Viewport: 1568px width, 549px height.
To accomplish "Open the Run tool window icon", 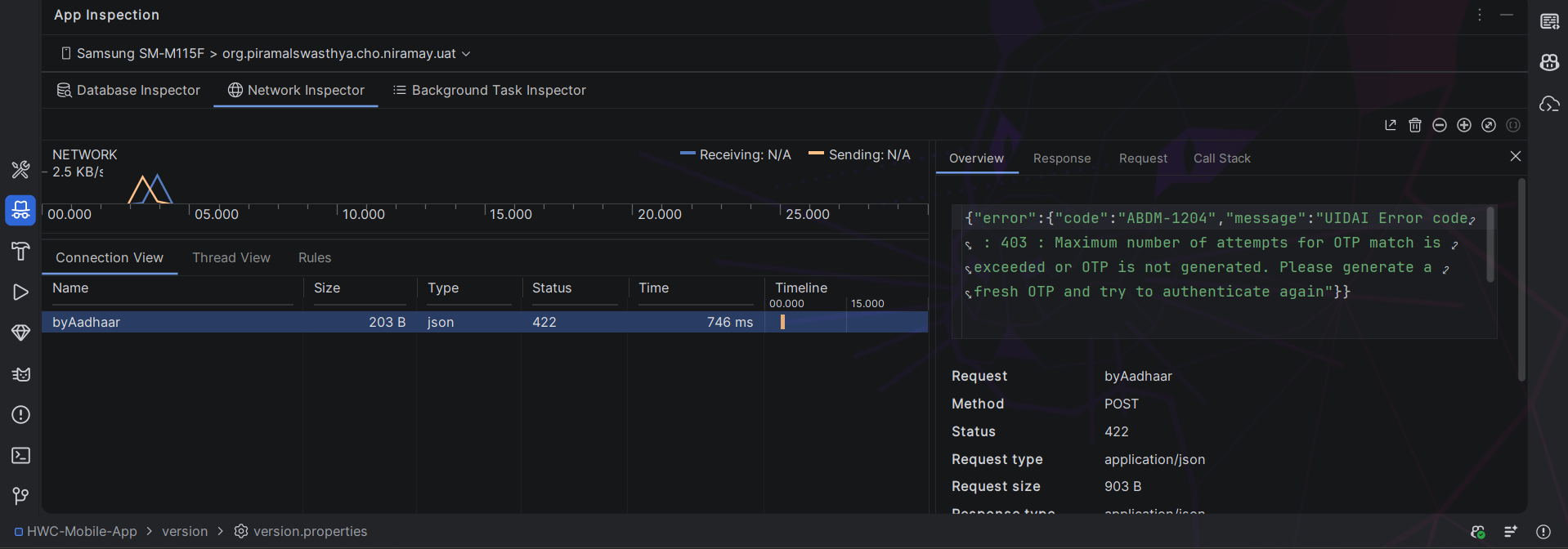I will point(20,292).
